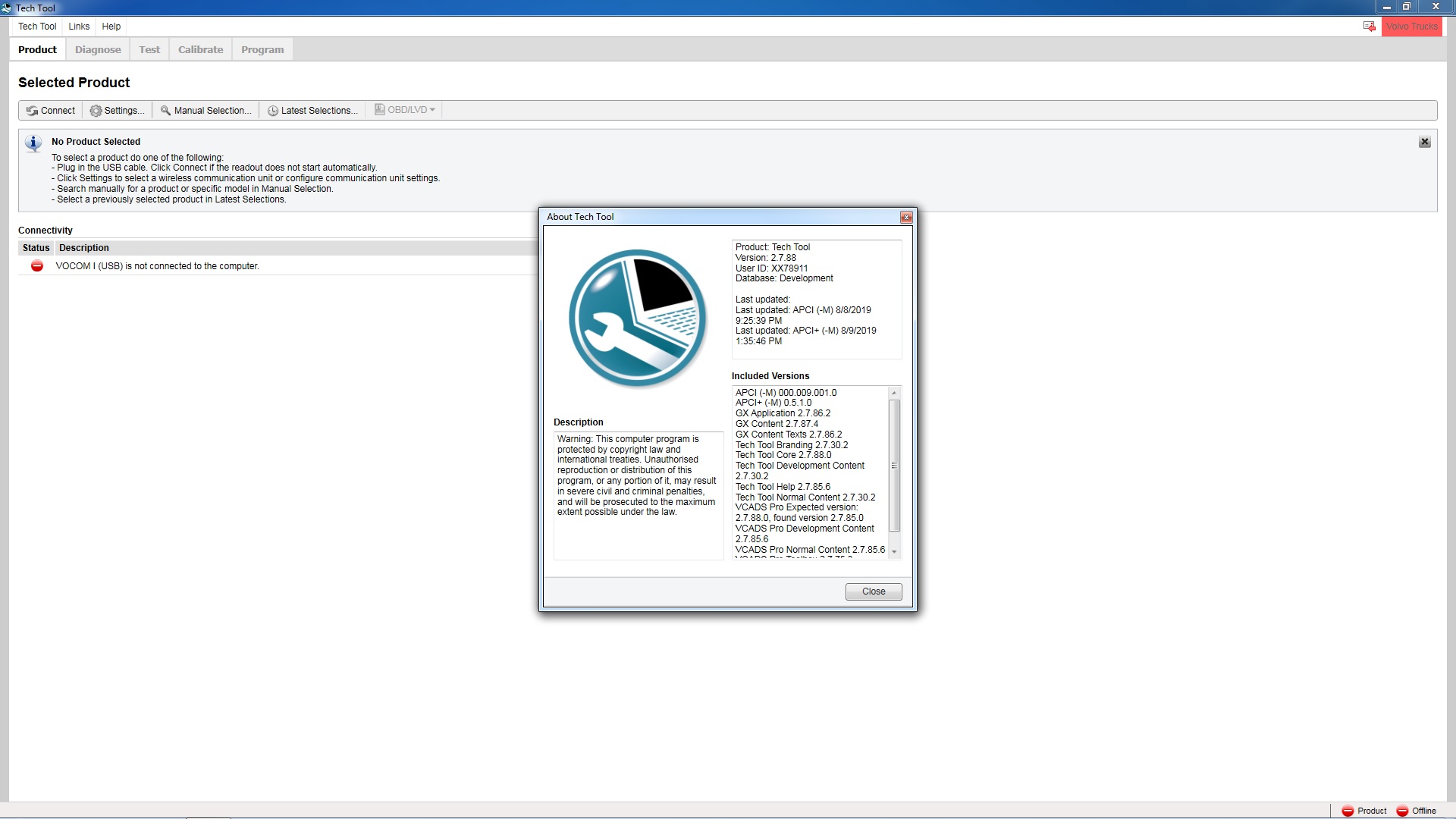The height and width of the screenshot is (819, 1456).
Task: Click the Volvo Trucks brand button
Action: pos(1411,27)
